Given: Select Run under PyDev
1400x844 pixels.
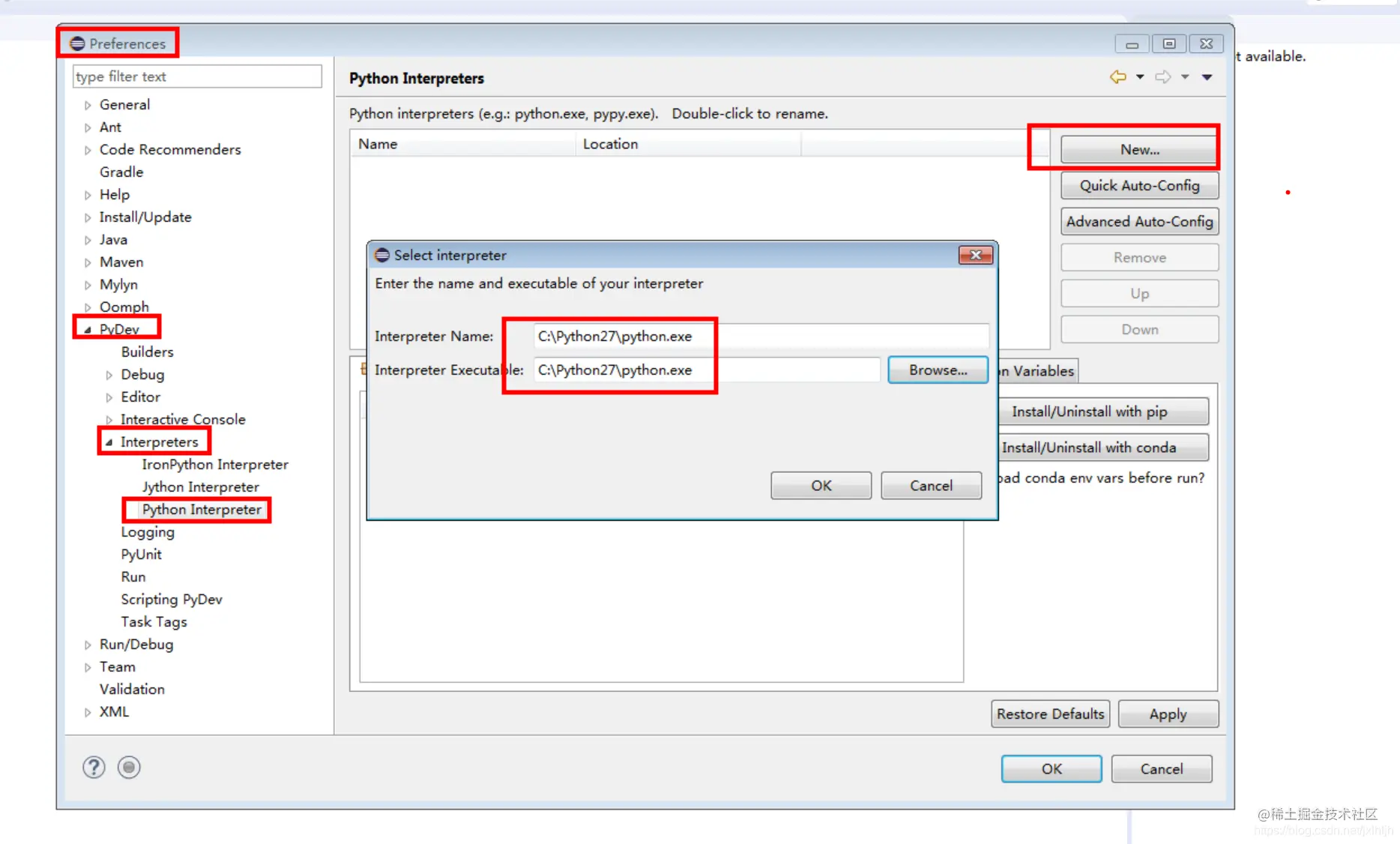Looking at the screenshot, I should [133, 576].
